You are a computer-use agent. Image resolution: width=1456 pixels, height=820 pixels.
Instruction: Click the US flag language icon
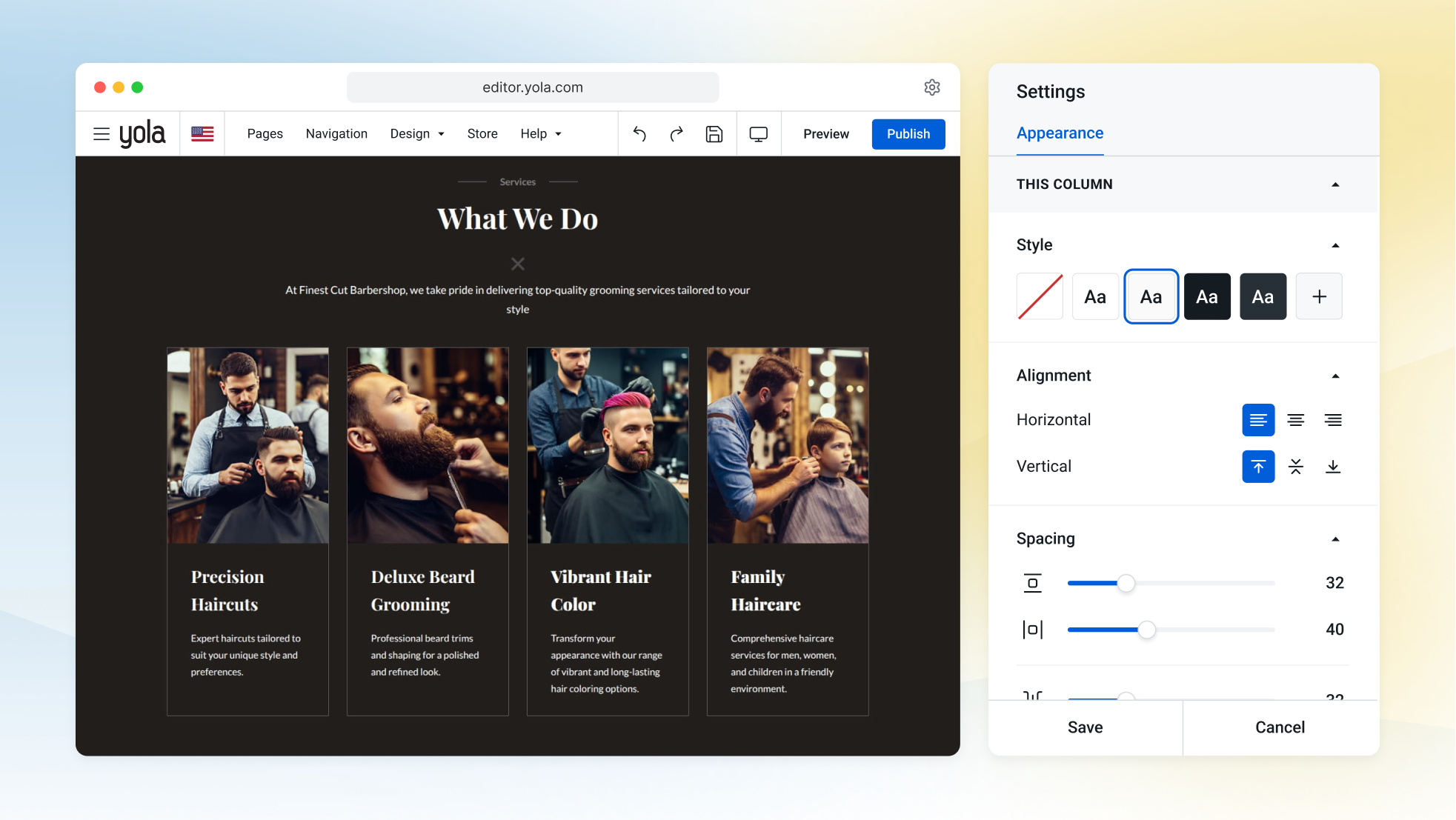(202, 134)
